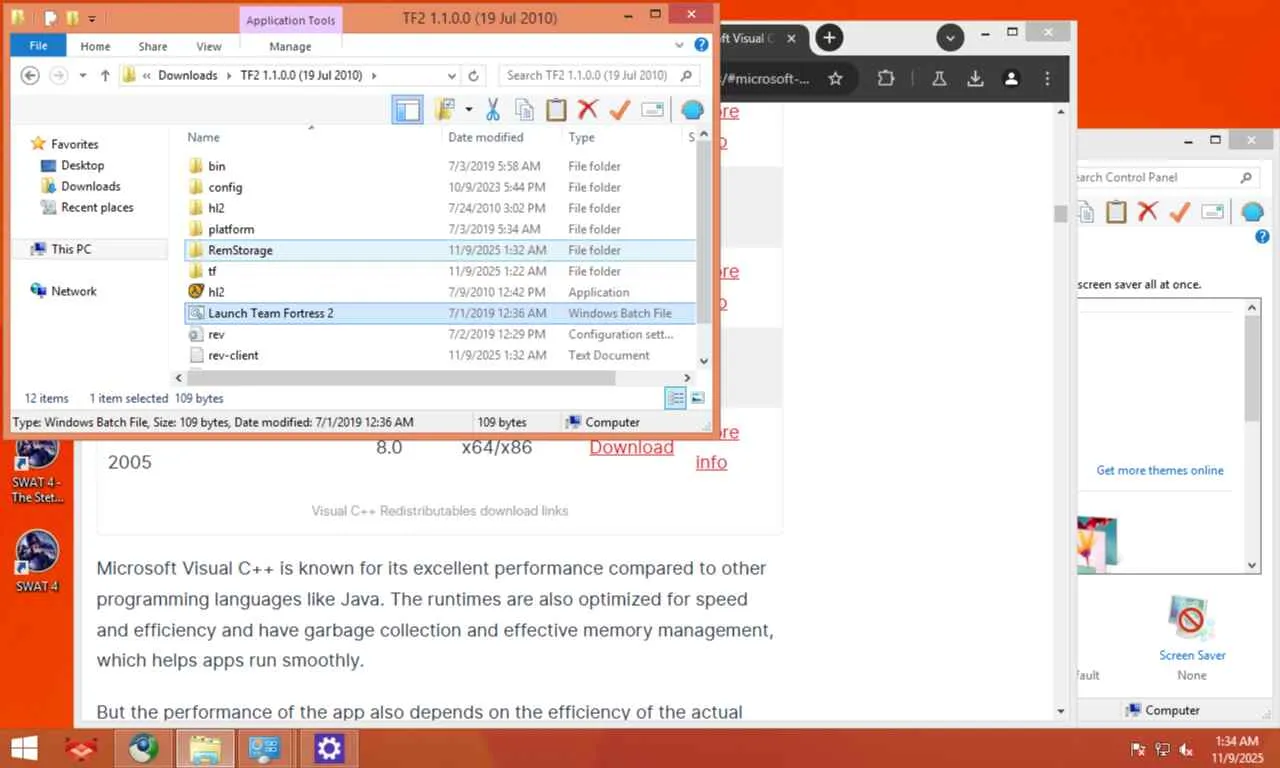This screenshot has width=1280, height=768.
Task: Switch Explorer to large icons view in the status bar
Action: [698, 398]
